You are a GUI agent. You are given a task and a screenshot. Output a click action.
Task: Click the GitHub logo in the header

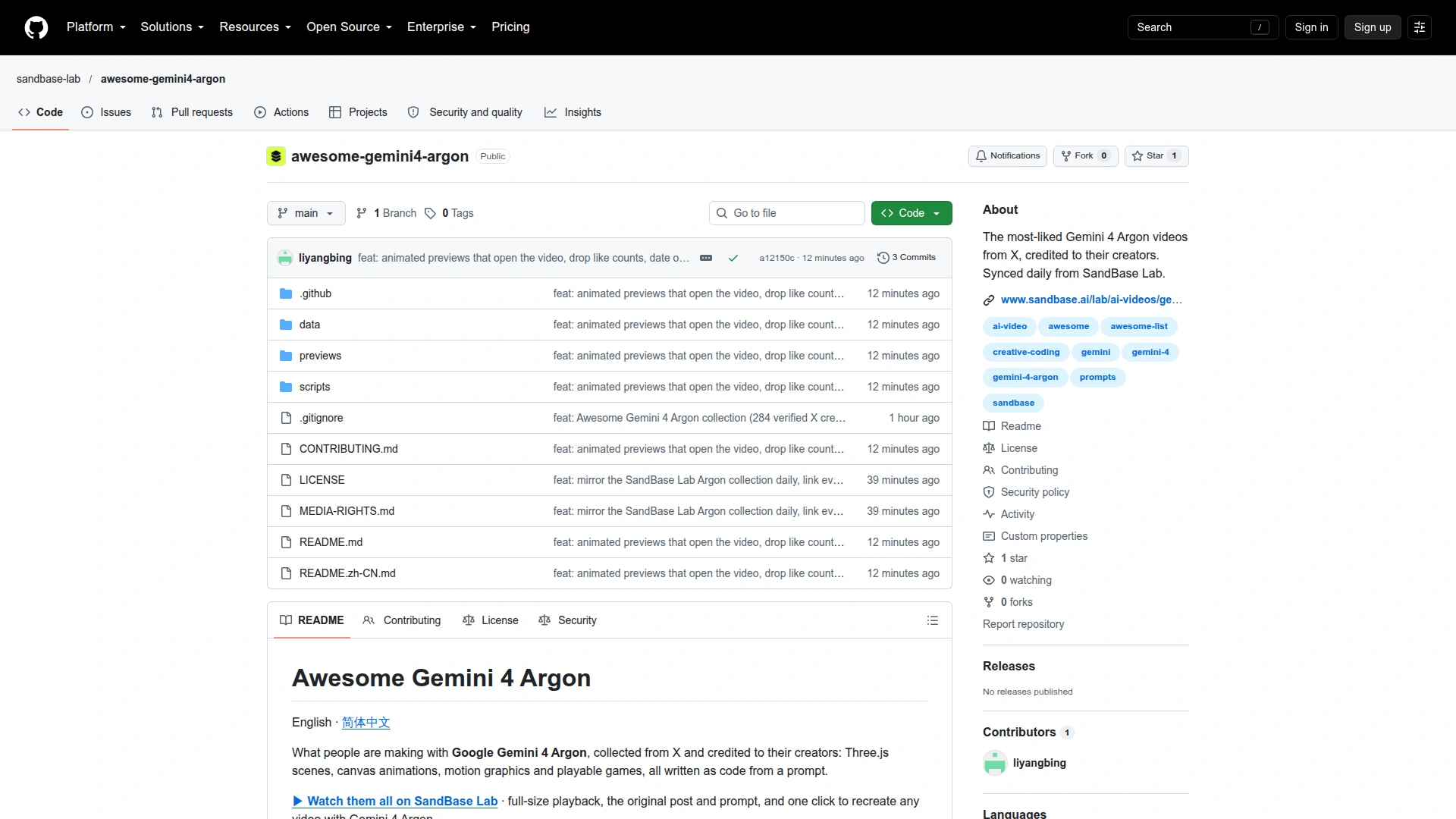click(36, 27)
